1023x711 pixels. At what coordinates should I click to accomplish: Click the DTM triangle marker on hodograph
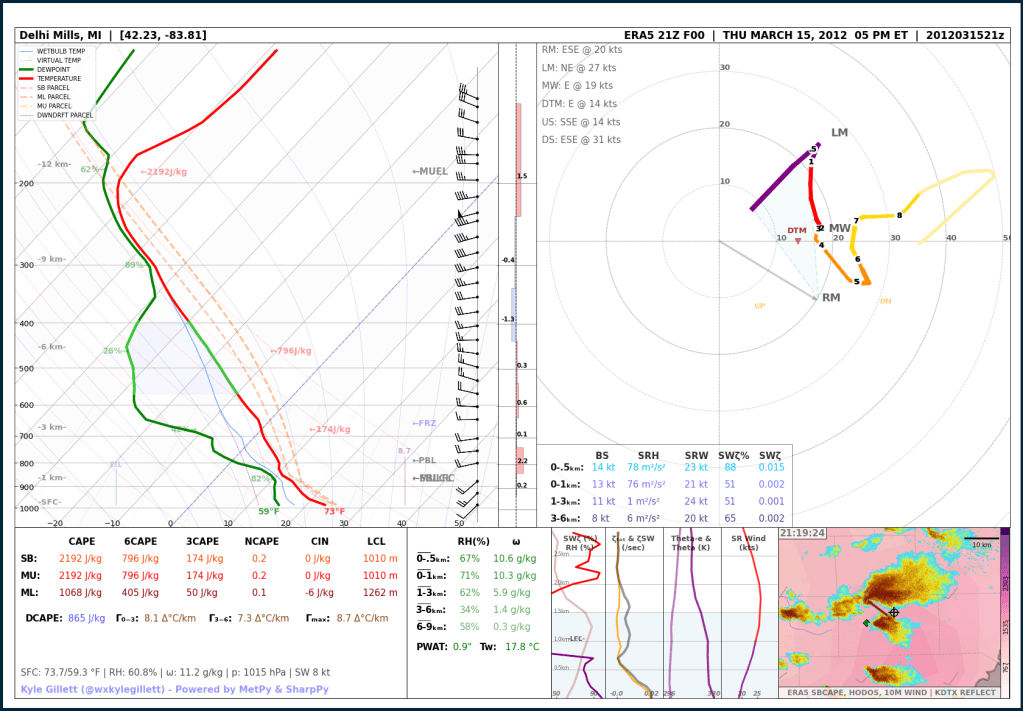[x=797, y=241]
